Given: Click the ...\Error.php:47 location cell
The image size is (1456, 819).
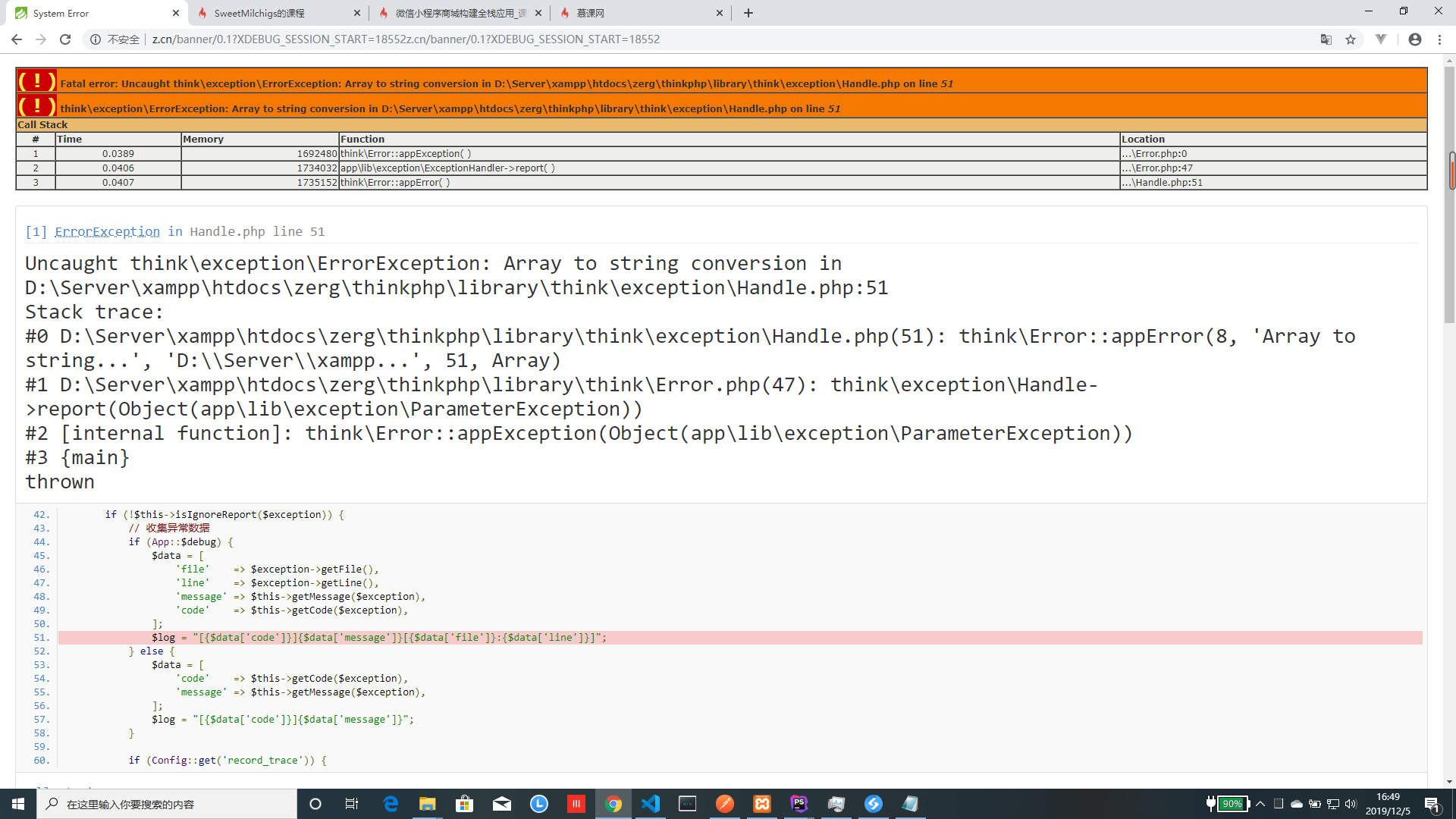Looking at the screenshot, I should [1272, 168].
